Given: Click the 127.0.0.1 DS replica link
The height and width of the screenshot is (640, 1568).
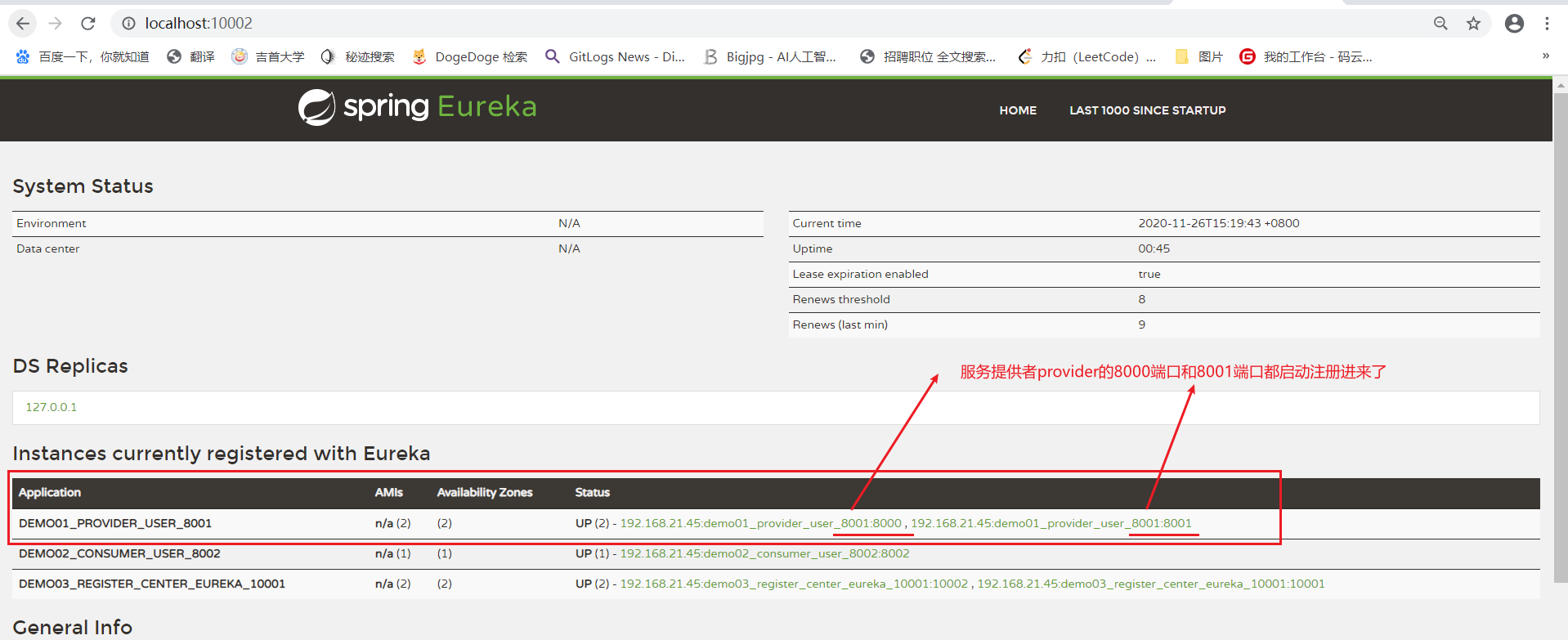Looking at the screenshot, I should (x=51, y=407).
